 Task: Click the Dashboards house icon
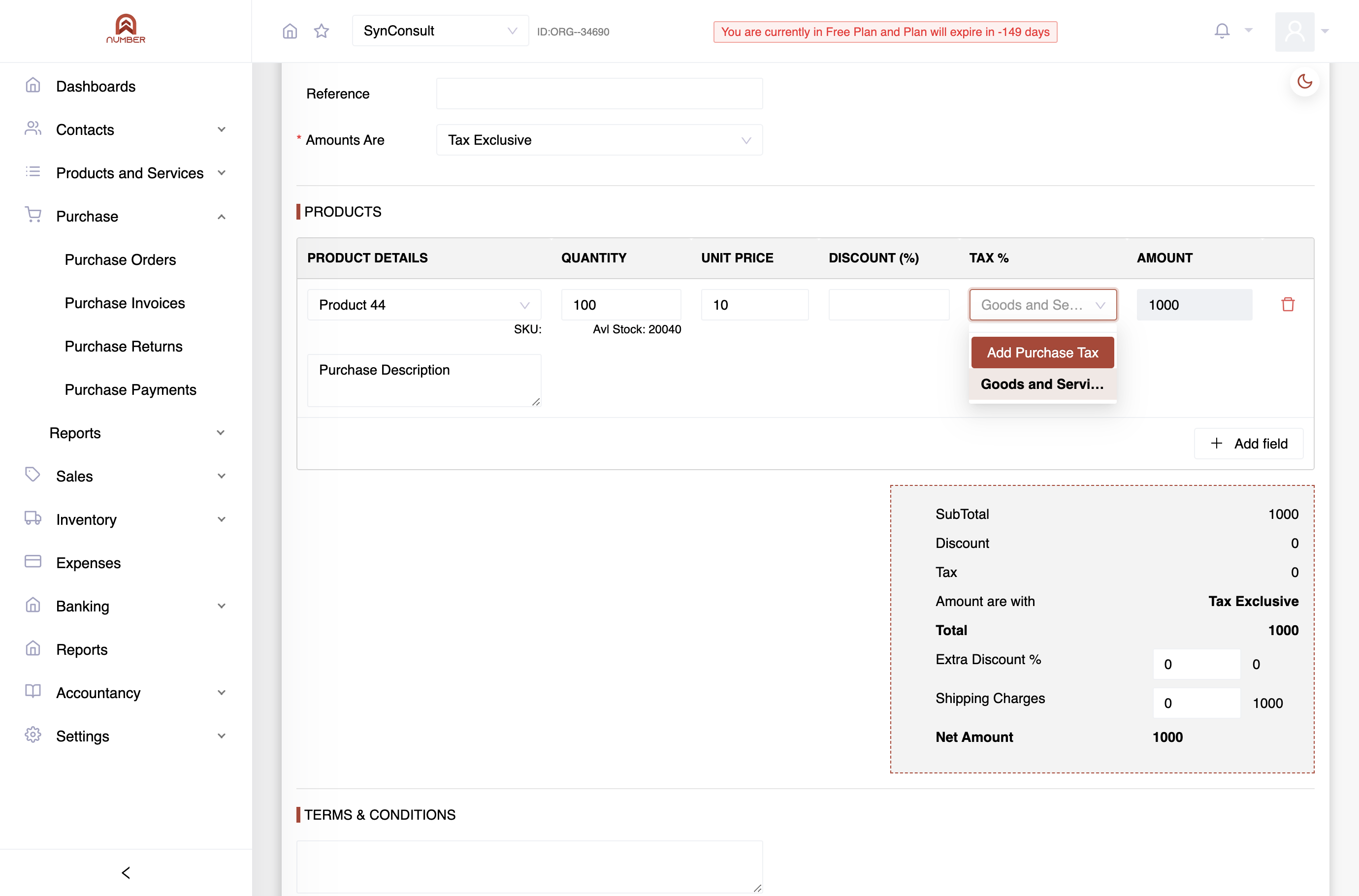(x=33, y=86)
